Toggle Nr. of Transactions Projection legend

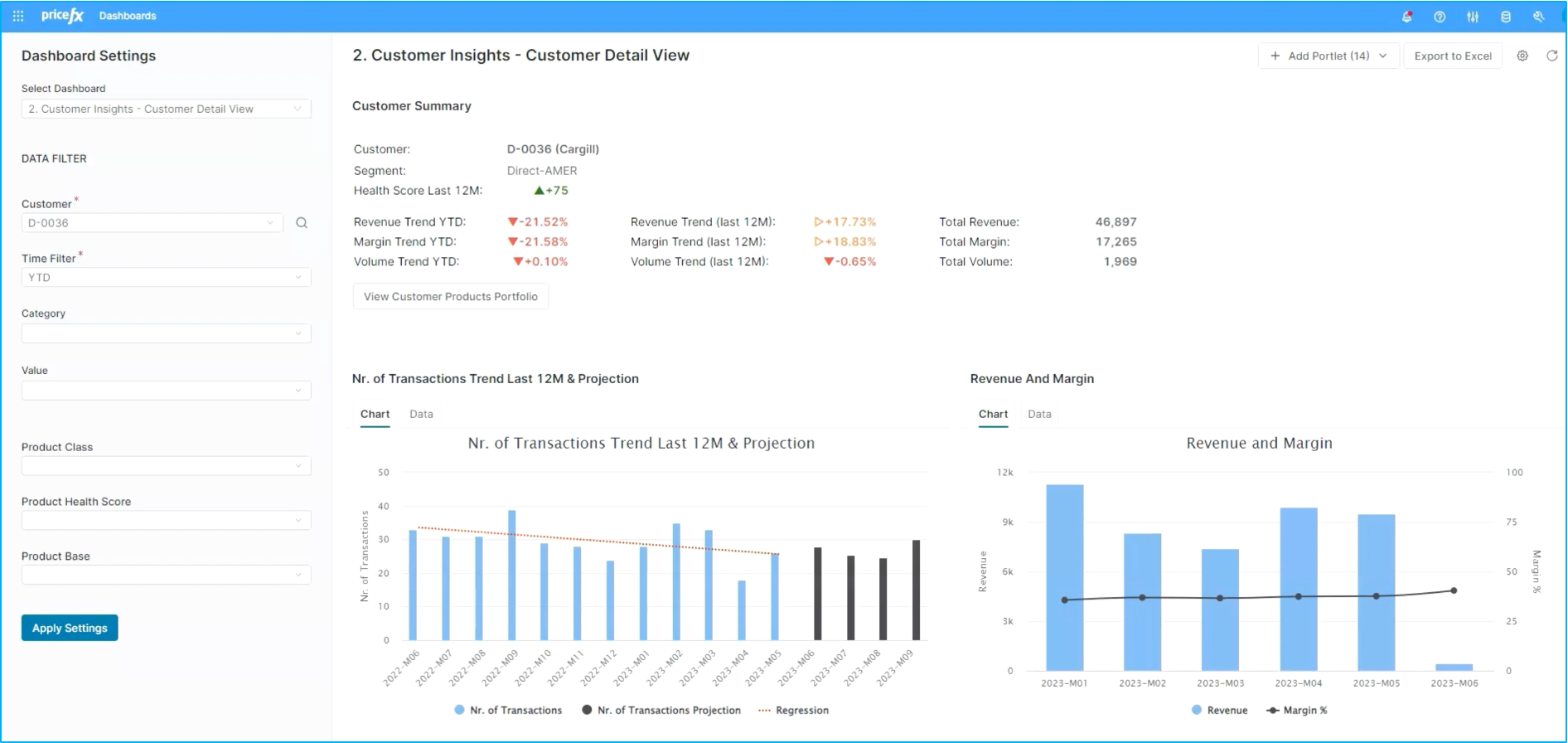[661, 711]
